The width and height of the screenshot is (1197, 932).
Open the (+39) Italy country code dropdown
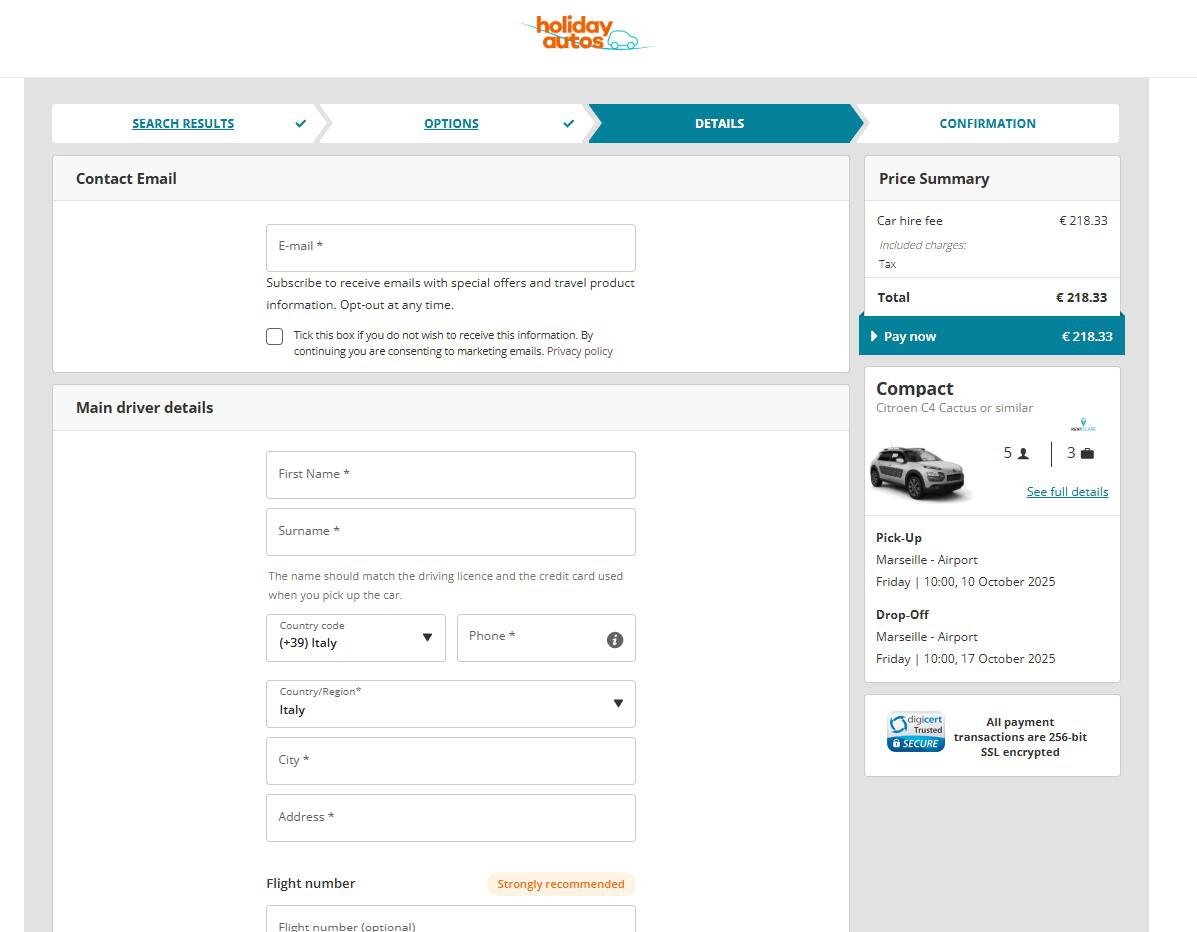(355, 637)
